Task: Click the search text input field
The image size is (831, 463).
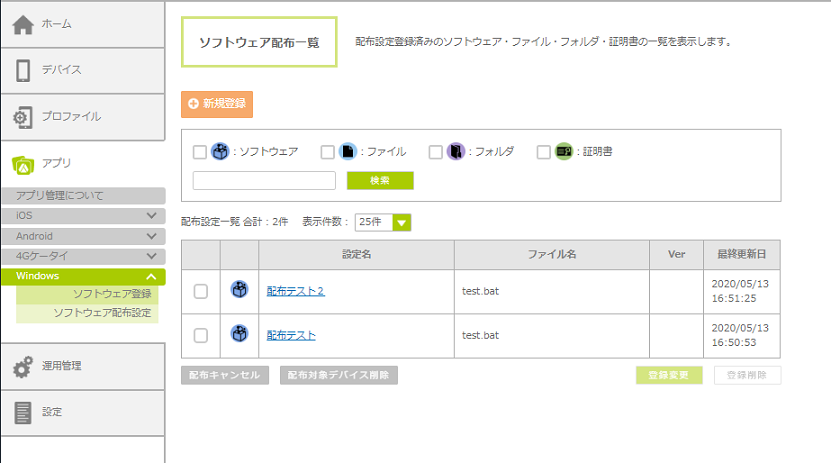Action: [x=264, y=181]
